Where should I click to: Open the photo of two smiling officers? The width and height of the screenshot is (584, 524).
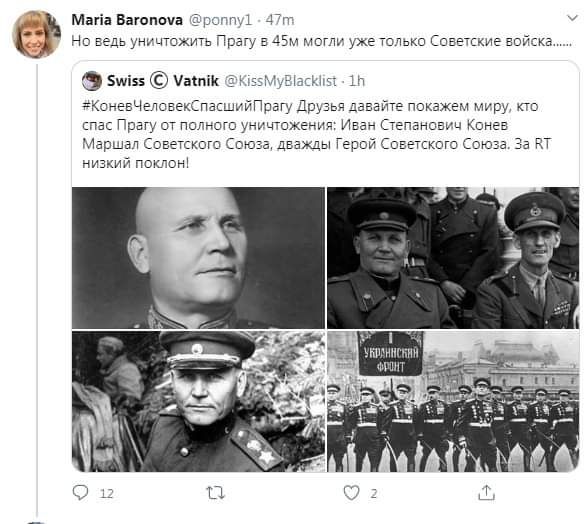coord(453,258)
